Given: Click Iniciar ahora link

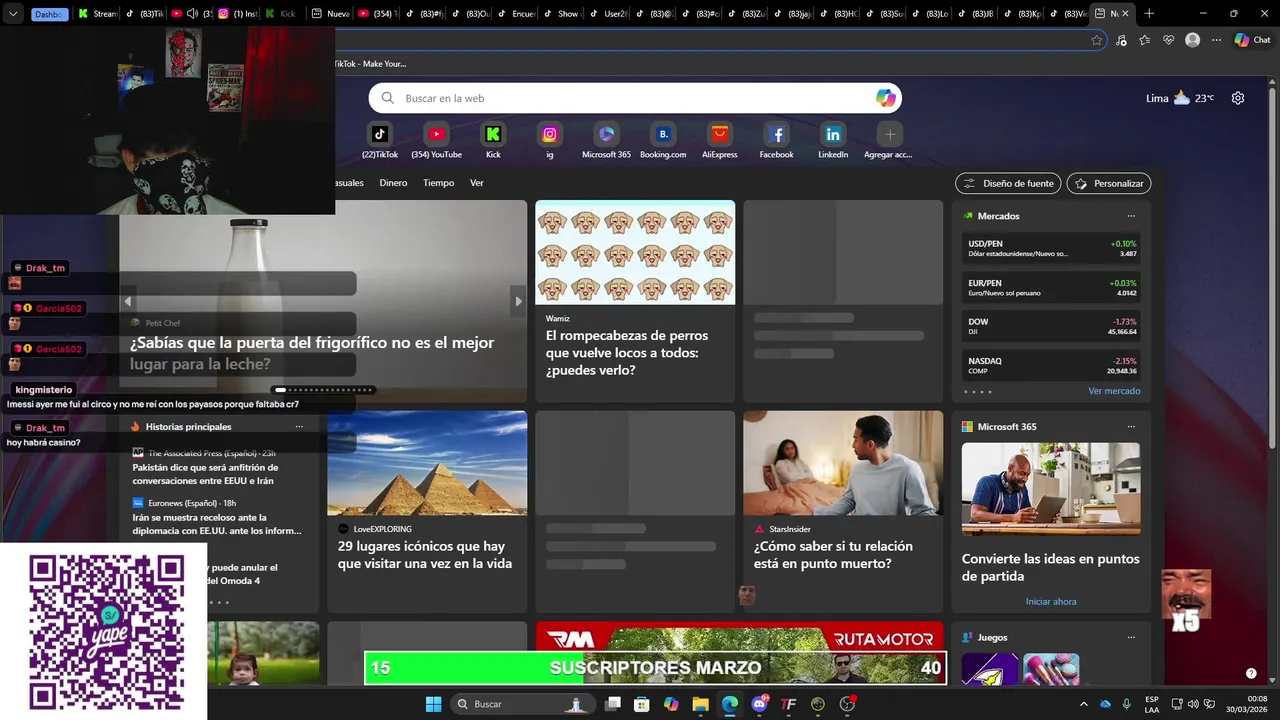Looking at the screenshot, I should pyautogui.click(x=1051, y=602).
